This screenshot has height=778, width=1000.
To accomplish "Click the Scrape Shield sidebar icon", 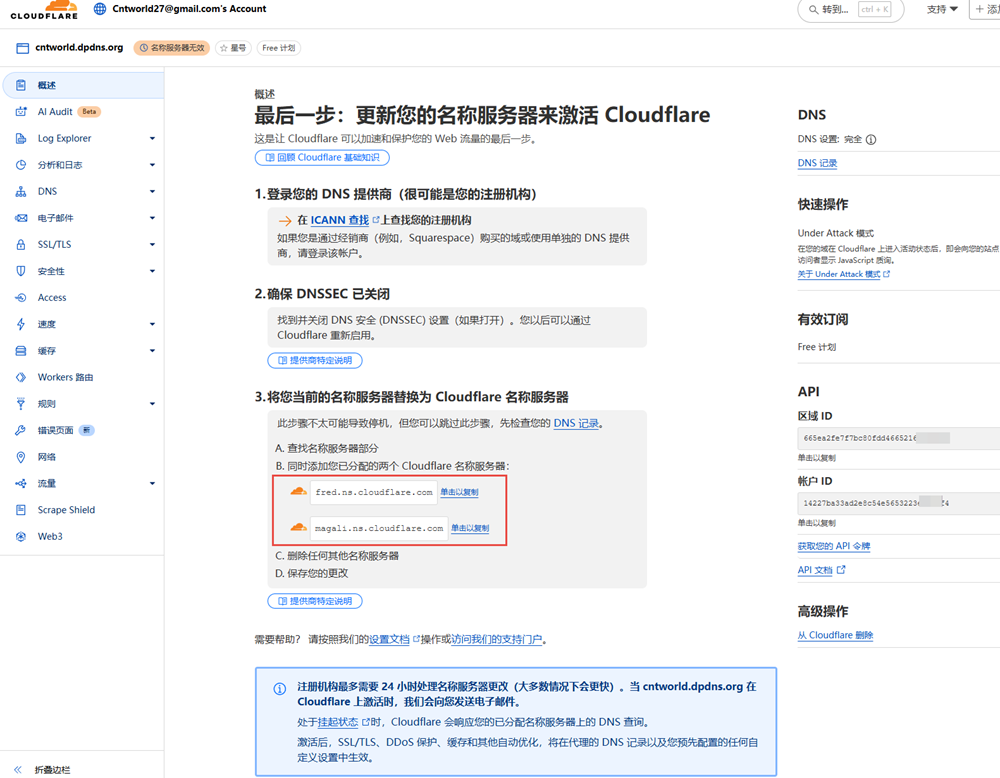I will (x=21, y=510).
